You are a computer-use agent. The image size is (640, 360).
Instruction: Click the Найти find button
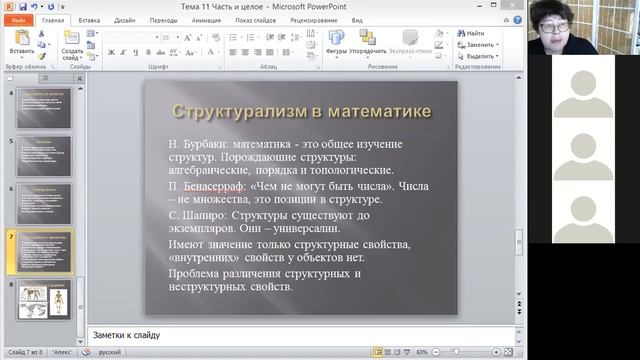[x=471, y=33]
